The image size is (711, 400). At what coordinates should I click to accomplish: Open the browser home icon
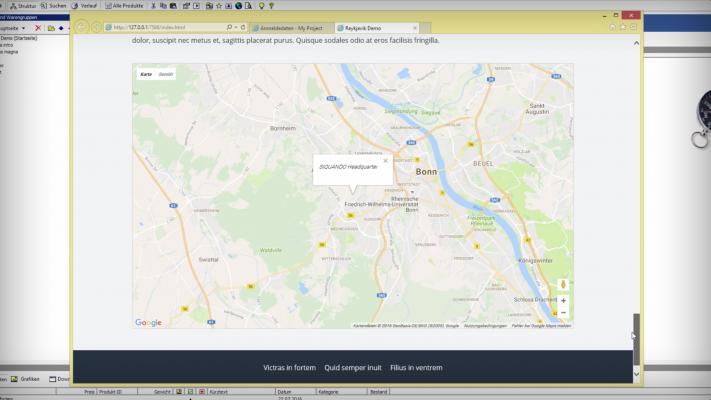click(x=613, y=27)
